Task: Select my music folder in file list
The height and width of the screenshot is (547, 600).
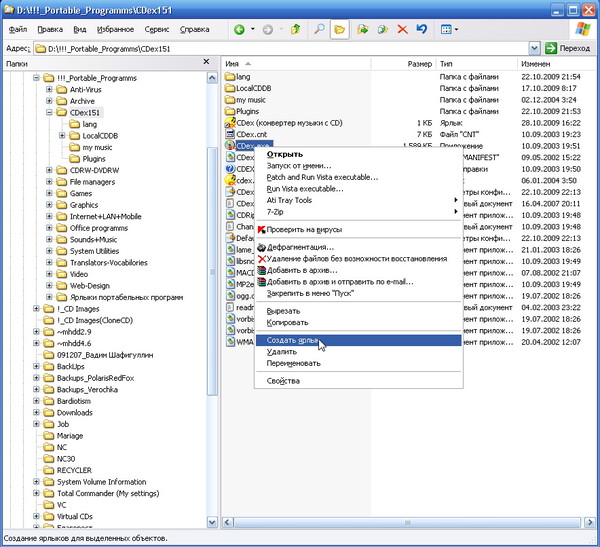Action: click(x=251, y=100)
